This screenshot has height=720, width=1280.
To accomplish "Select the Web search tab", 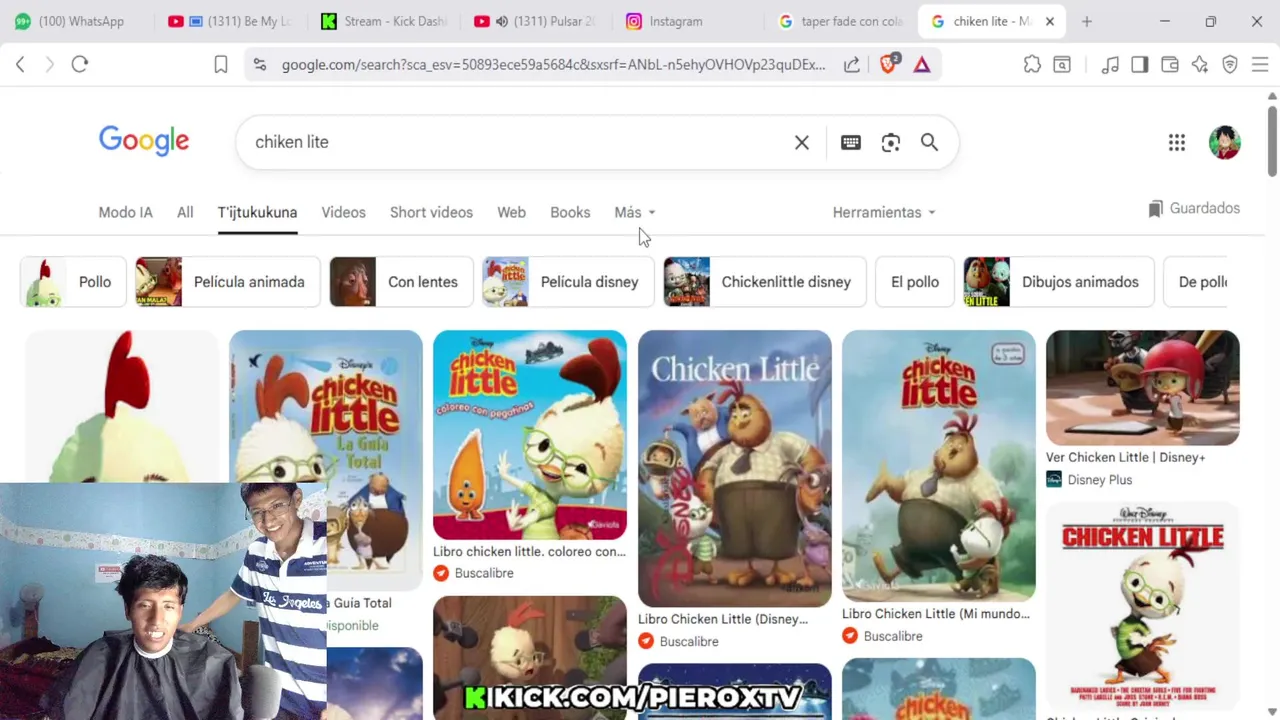I will click(x=511, y=212).
